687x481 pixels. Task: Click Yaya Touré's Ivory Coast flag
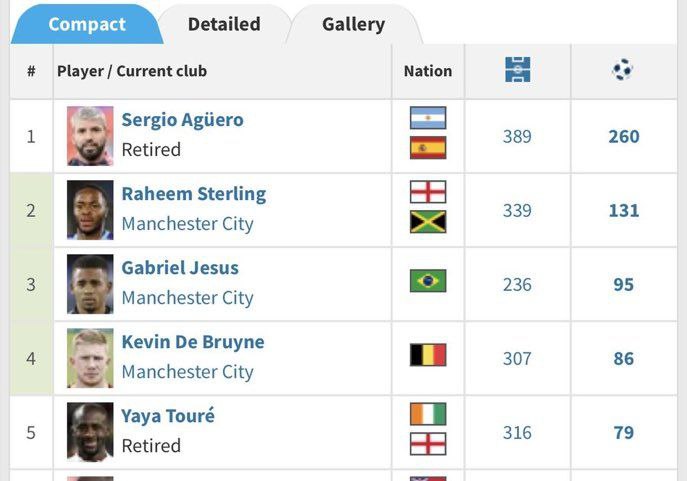[428, 414]
